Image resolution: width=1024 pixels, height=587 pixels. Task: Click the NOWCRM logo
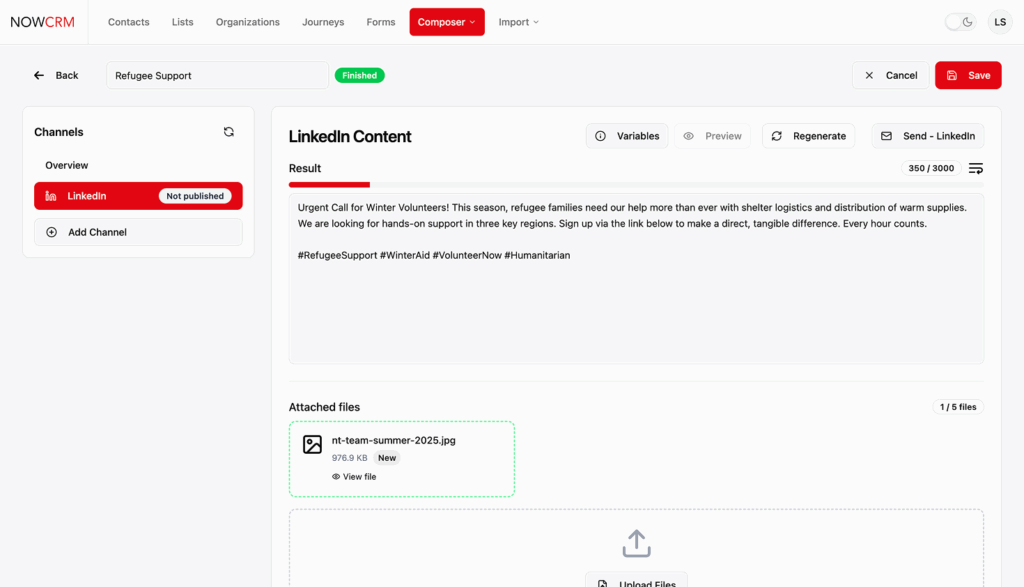[43, 22]
